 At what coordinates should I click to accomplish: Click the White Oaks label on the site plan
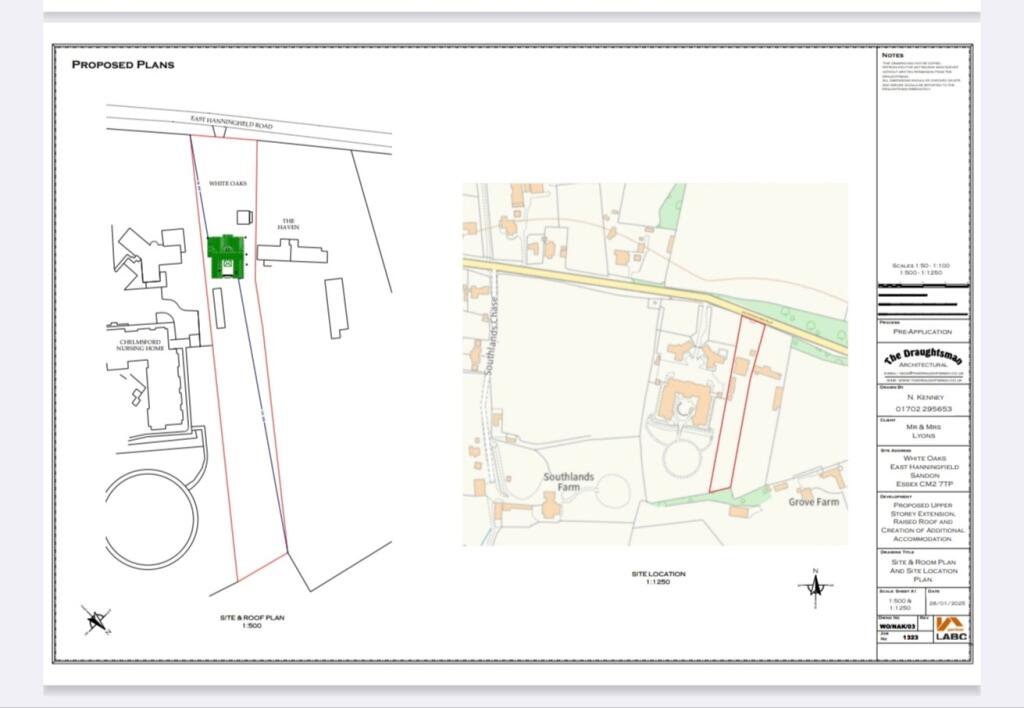tap(228, 184)
